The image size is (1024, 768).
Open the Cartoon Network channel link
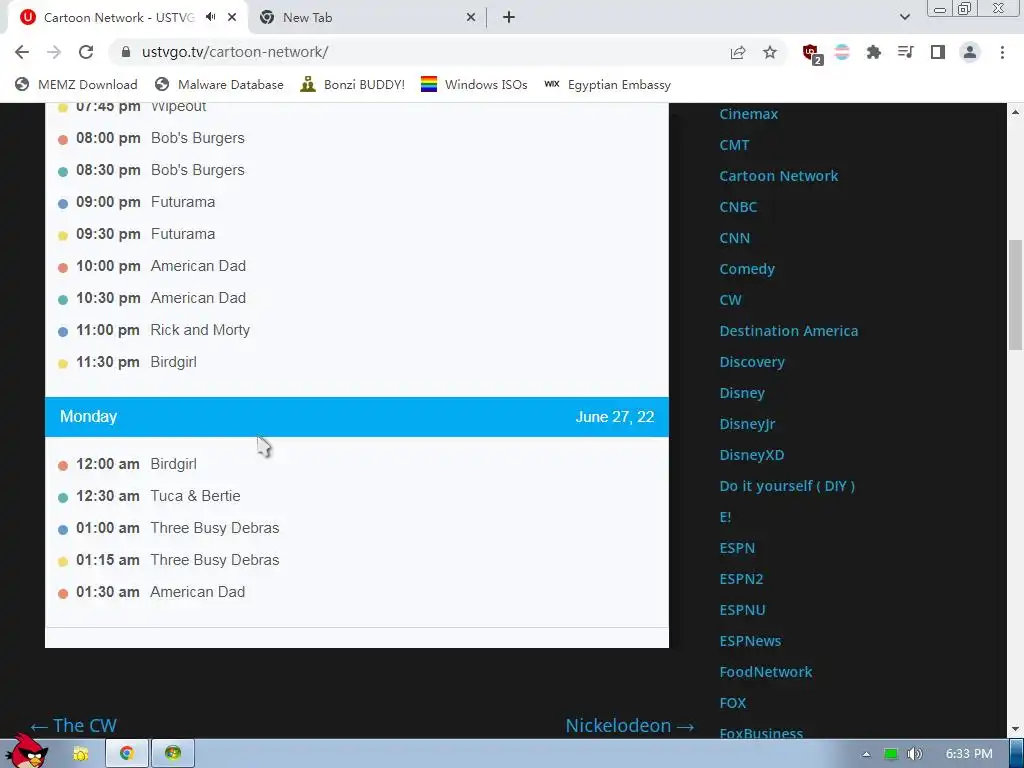778,176
